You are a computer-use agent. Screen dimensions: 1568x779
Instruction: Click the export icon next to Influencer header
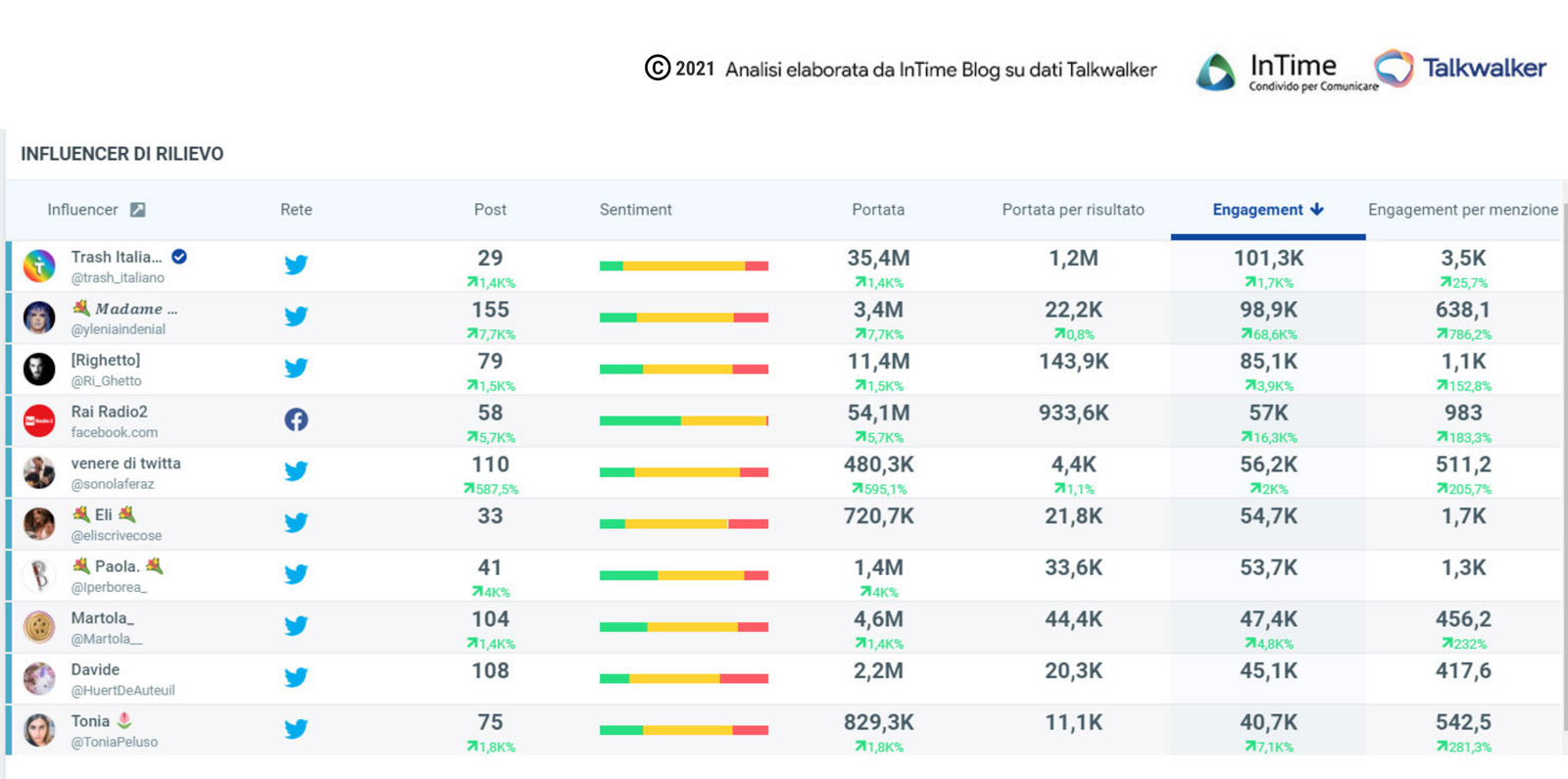(138, 210)
